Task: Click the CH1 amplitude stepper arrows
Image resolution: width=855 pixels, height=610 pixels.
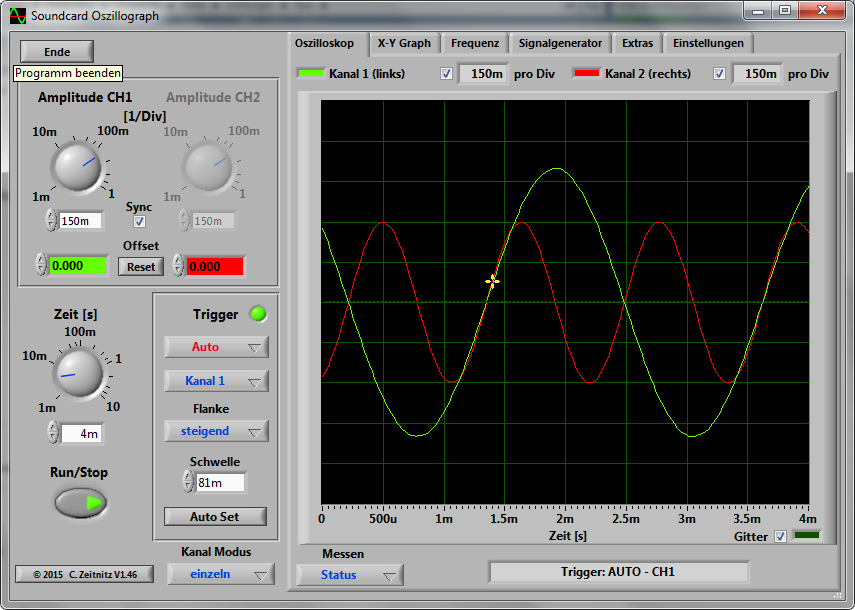Action: pyautogui.click(x=51, y=221)
